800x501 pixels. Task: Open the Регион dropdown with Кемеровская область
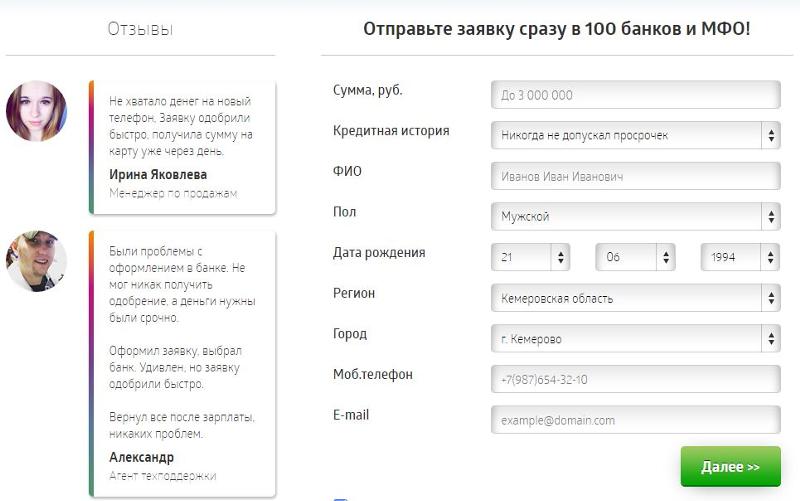click(x=636, y=298)
